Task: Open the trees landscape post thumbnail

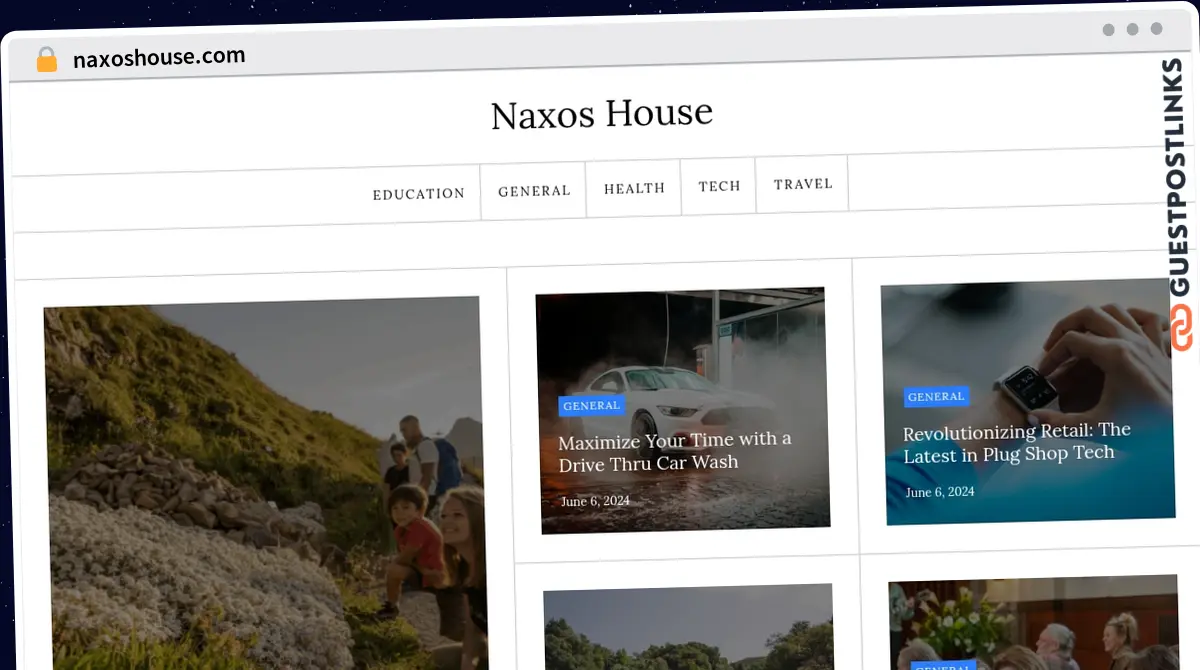Action: point(689,627)
